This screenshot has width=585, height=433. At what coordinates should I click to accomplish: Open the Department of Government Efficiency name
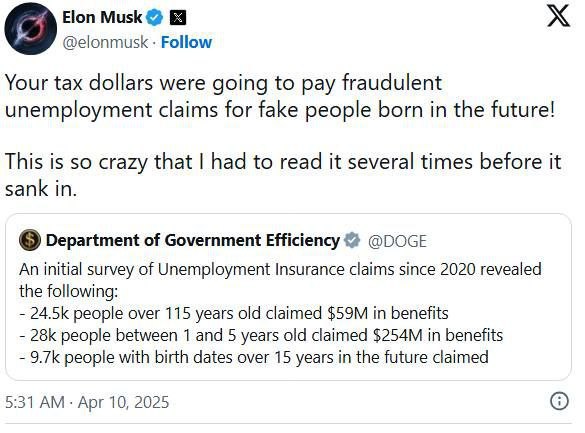[193, 241]
